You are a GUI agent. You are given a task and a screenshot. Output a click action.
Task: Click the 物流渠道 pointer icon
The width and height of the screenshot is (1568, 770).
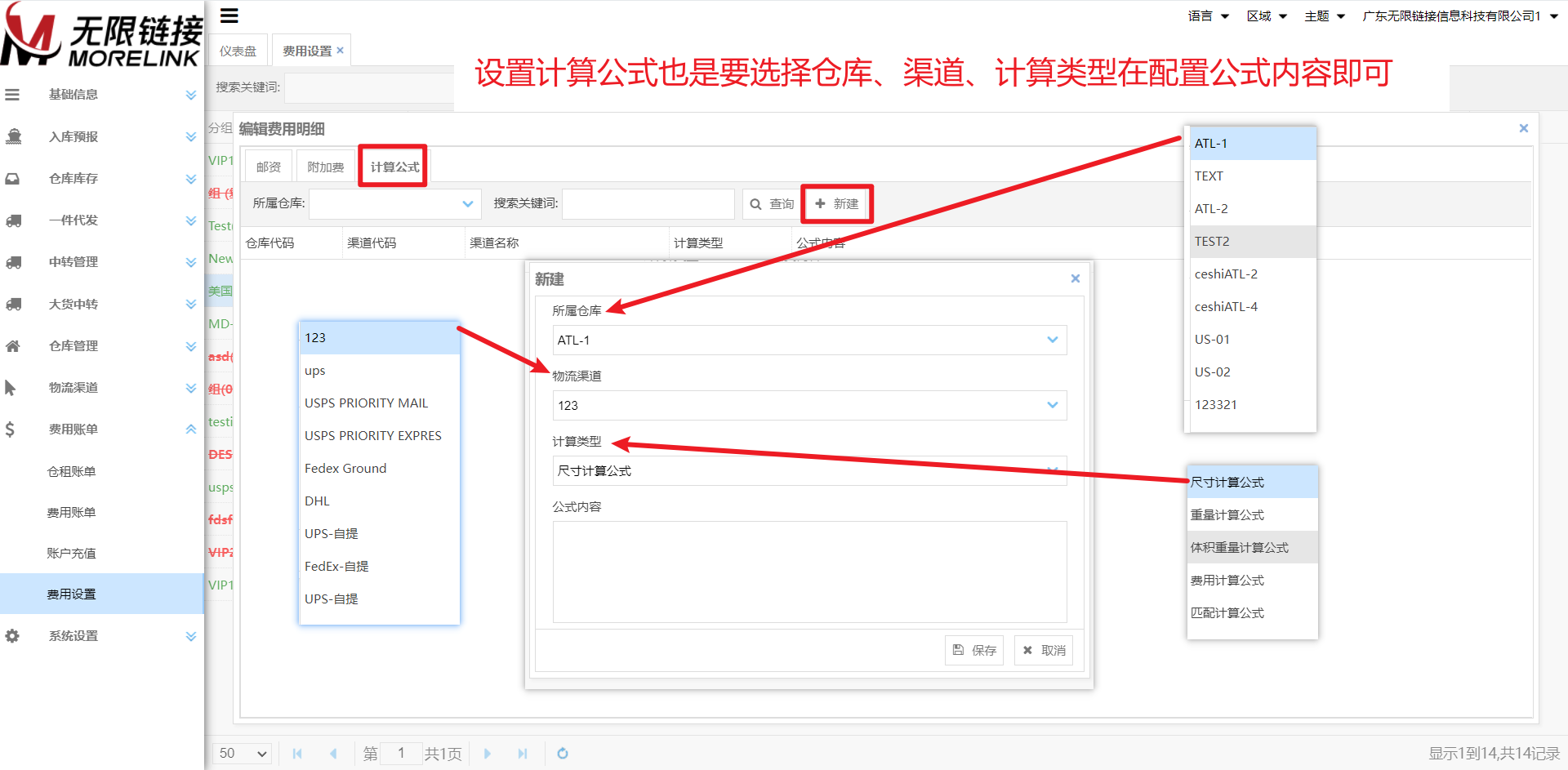(x=11, y=388)
